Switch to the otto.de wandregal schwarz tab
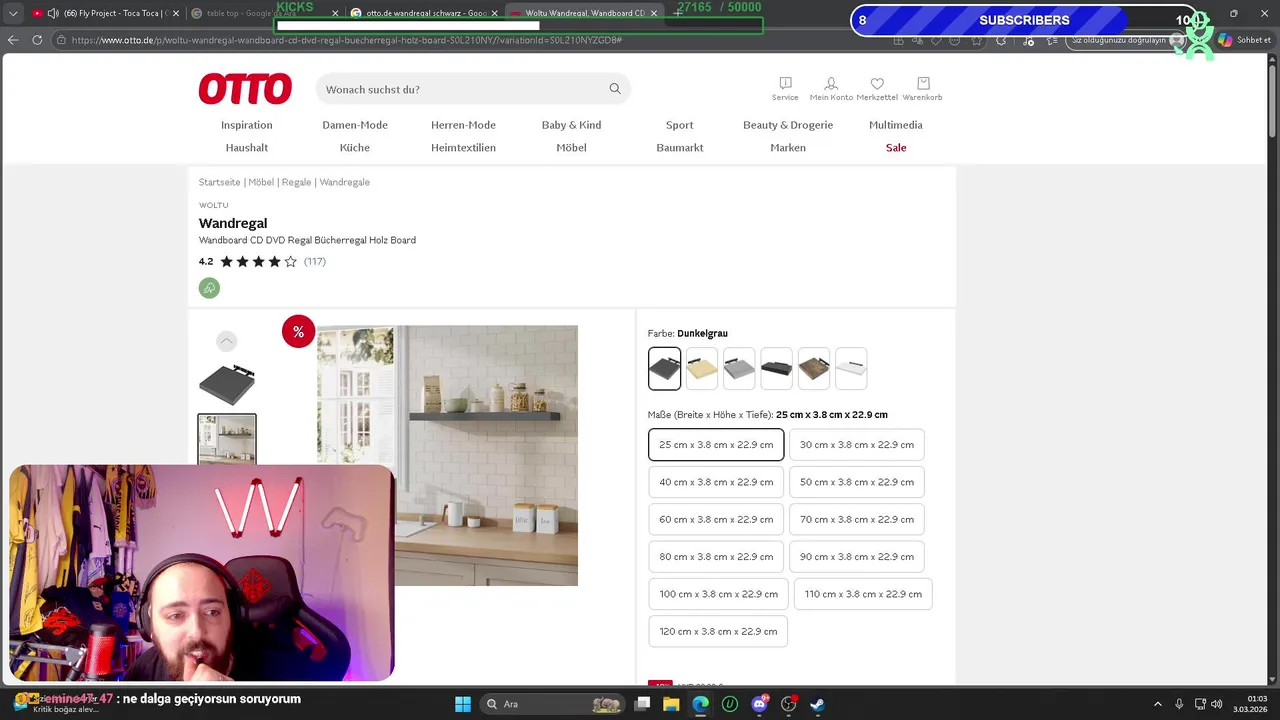Screen dimensions: 1280x720 point(425,13)
